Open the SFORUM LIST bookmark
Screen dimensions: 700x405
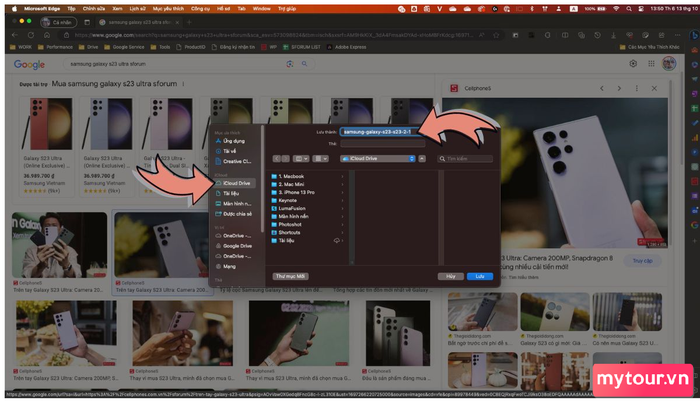pos(302,47)
